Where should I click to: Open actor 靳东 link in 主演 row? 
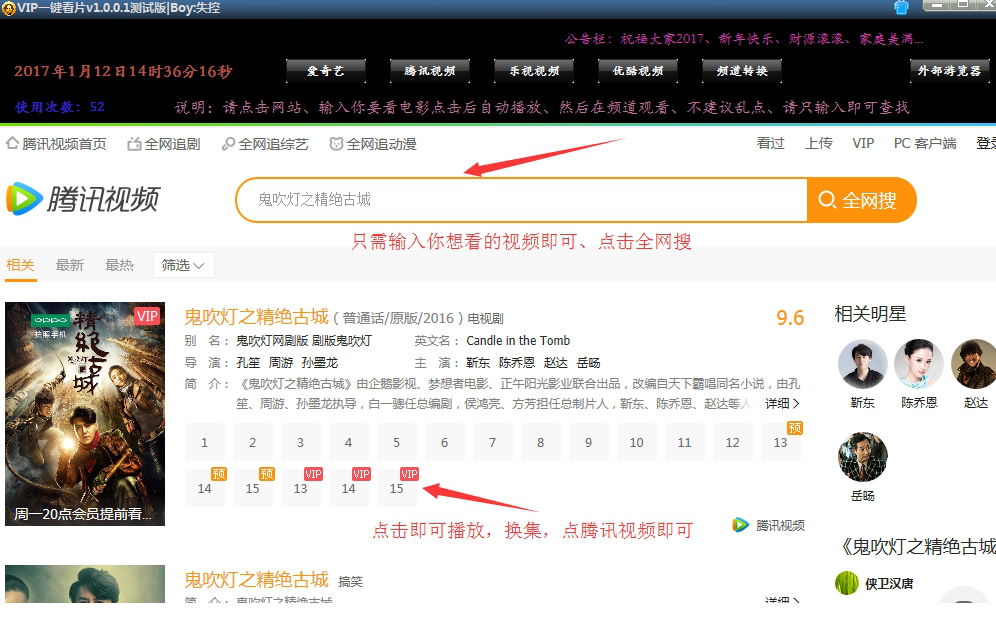coord(478,363)
